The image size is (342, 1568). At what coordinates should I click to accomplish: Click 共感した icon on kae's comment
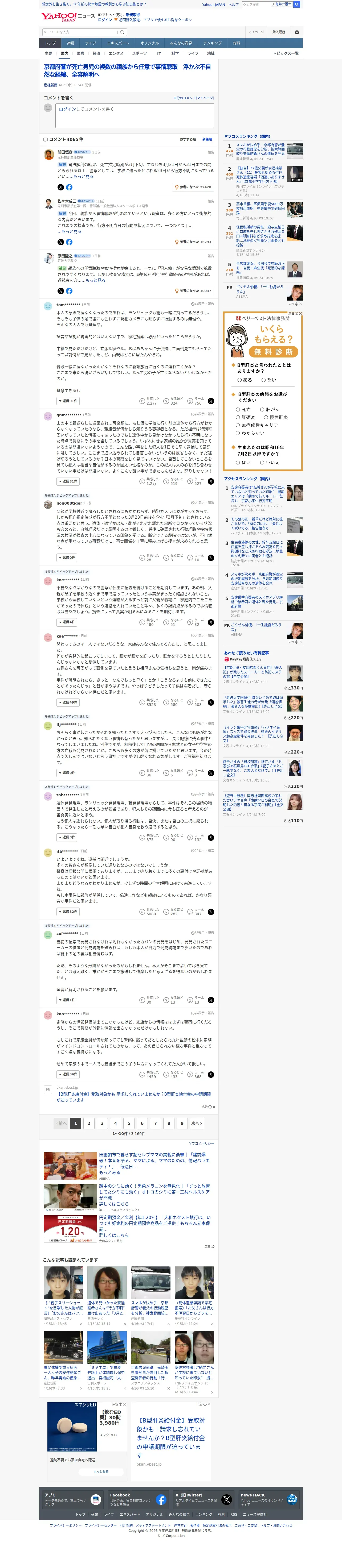(142, 702)
